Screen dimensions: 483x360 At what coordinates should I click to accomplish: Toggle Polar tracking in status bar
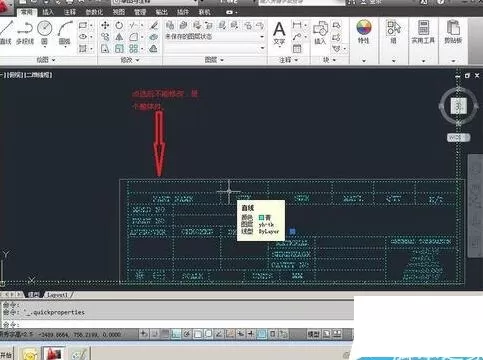click(x=187, y=334)
